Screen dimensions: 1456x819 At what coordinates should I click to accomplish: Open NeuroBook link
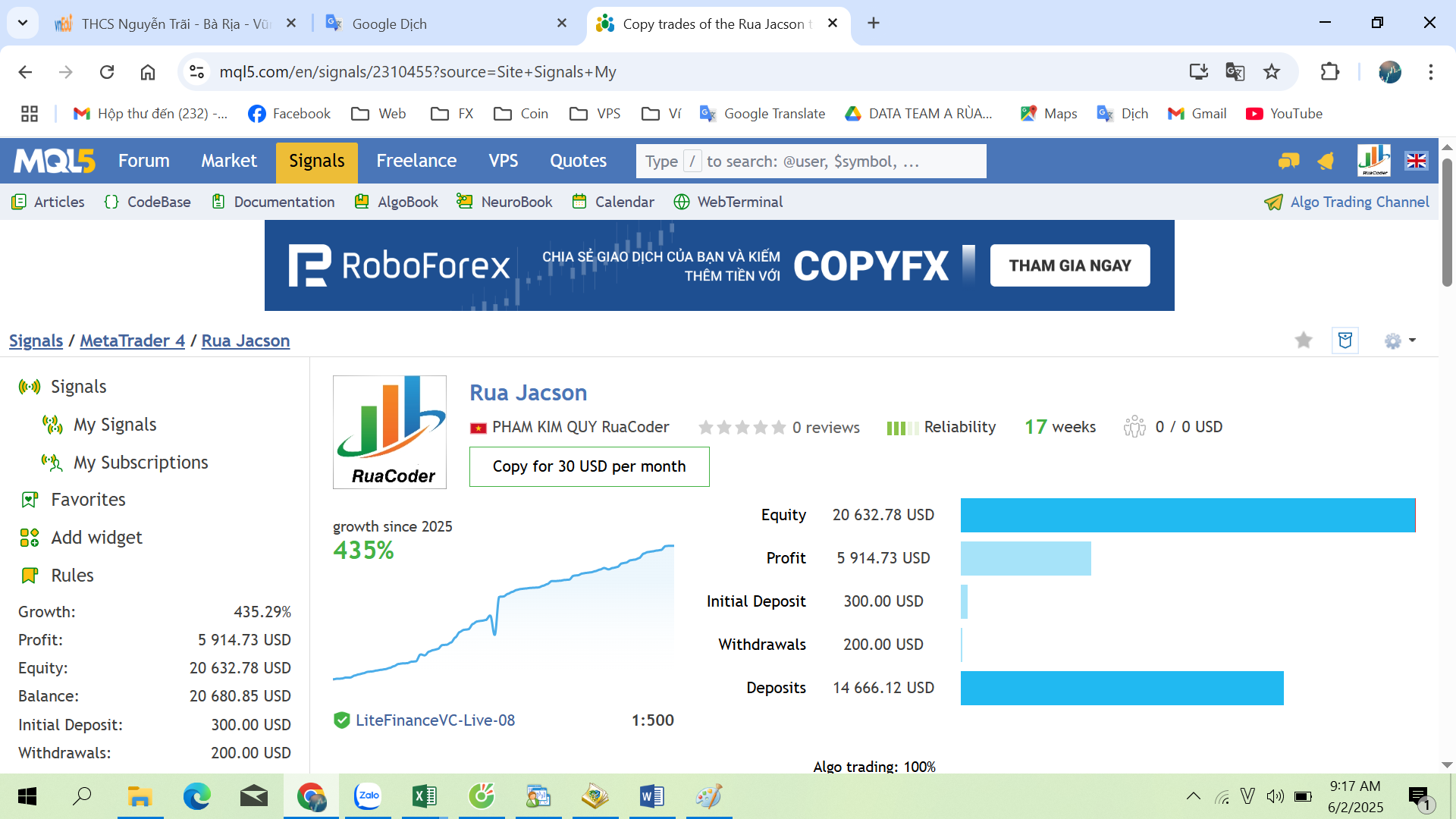pos(504,202)
